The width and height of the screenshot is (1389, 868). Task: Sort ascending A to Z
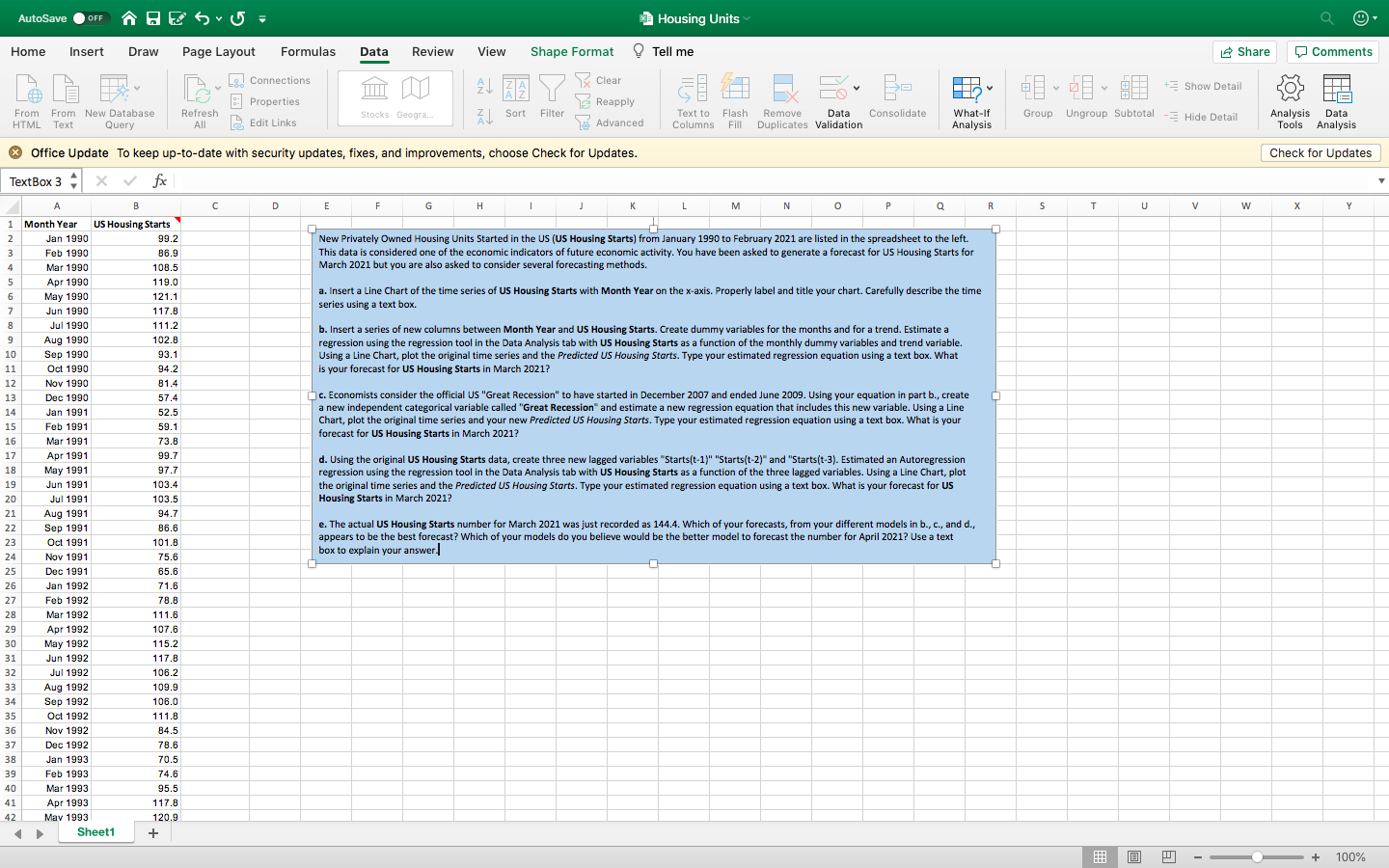[x=485, y=87]
